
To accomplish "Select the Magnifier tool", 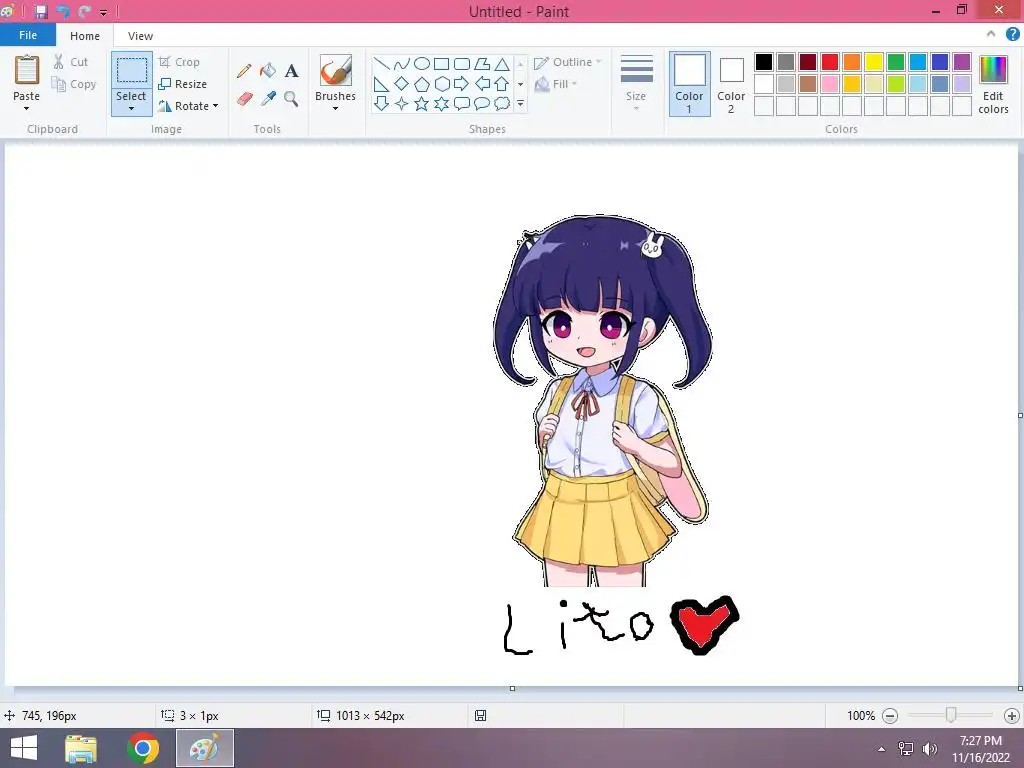I will 291,99.
